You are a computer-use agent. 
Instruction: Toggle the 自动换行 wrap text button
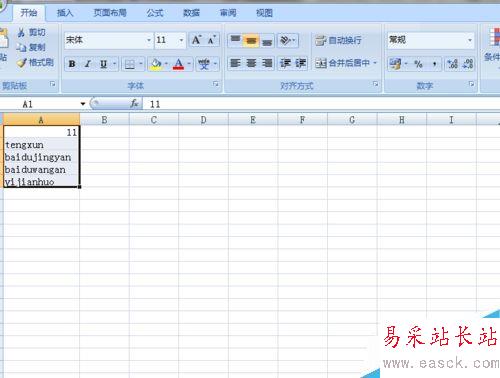338,40
